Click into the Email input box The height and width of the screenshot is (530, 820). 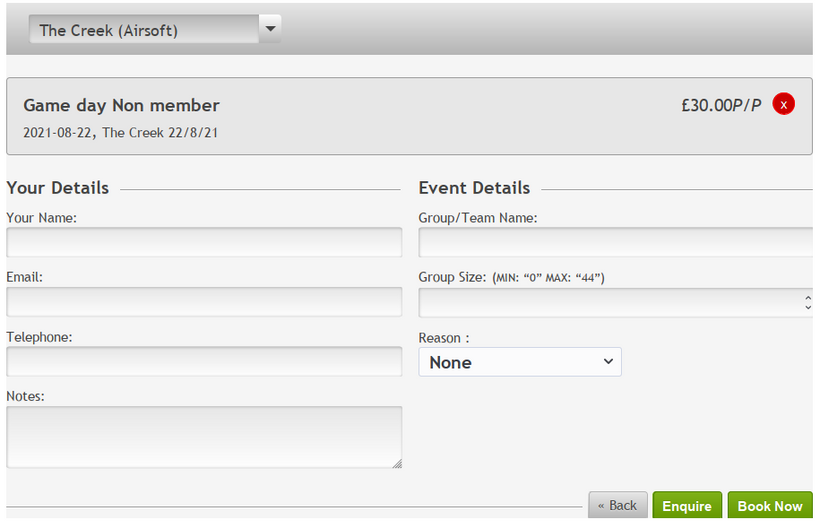tap(204, 302)
